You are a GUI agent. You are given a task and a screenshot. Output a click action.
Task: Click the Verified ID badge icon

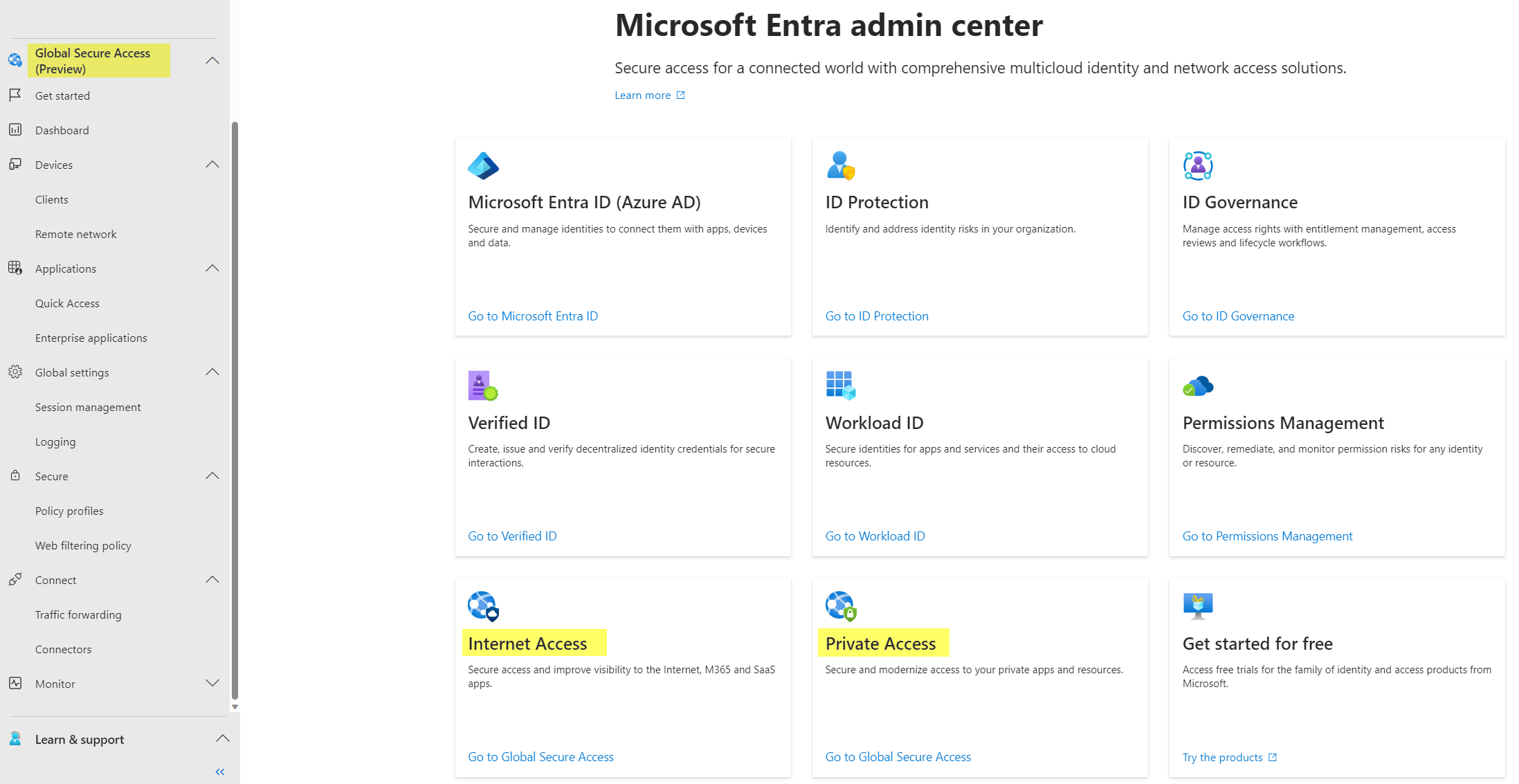[x=483, y=386]
